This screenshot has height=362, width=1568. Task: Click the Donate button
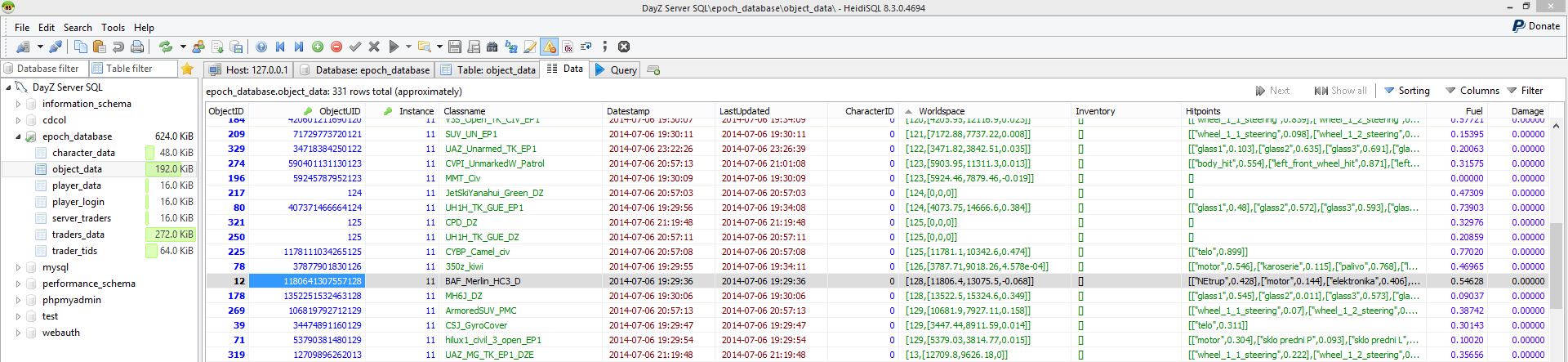(1536, 26)
